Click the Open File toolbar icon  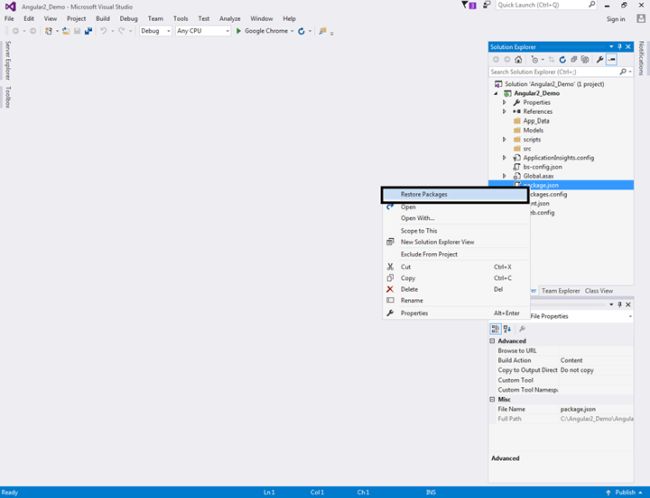66,31
